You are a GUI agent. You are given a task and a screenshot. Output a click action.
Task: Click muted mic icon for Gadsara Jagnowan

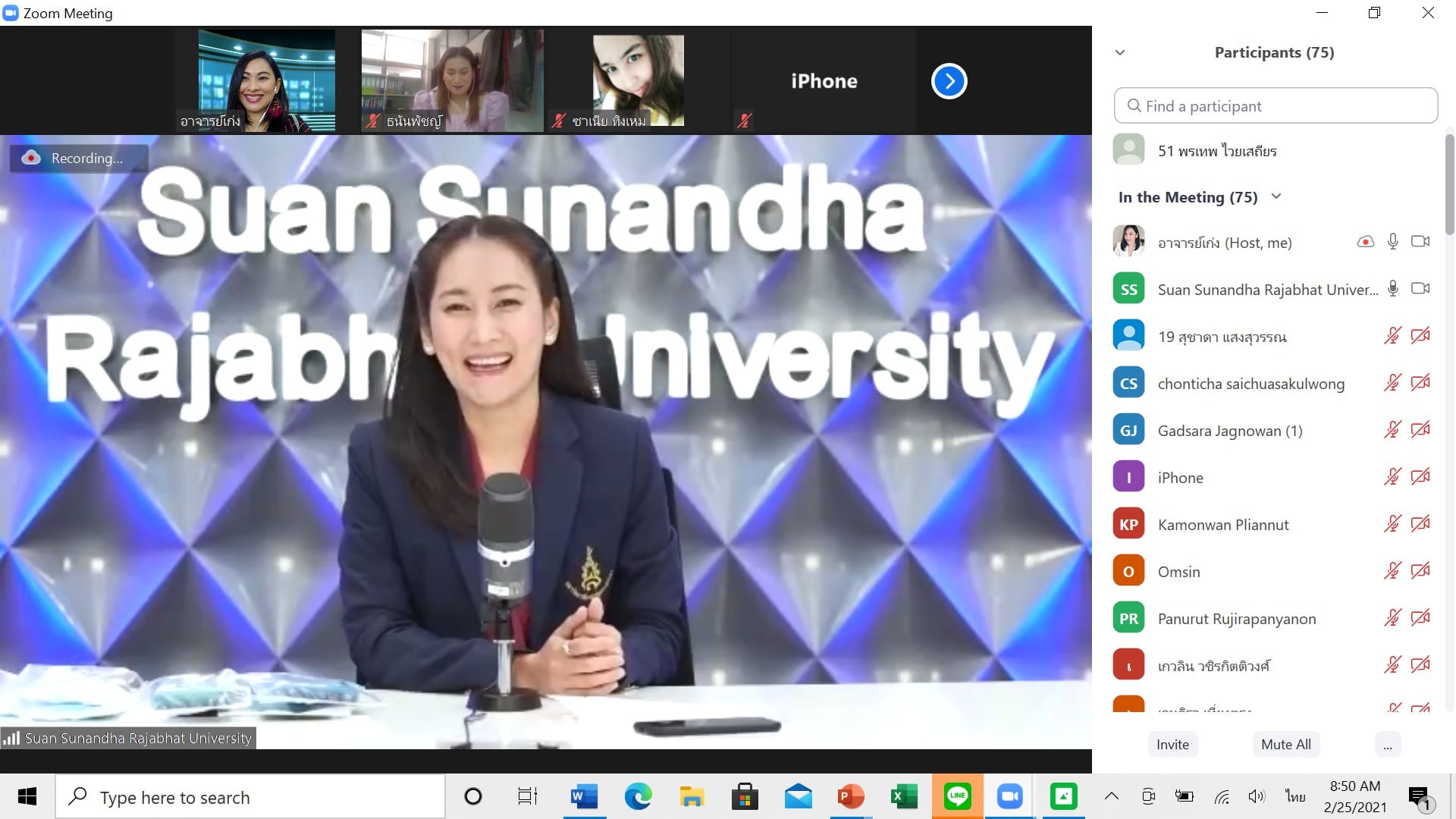coord(1392,430)
